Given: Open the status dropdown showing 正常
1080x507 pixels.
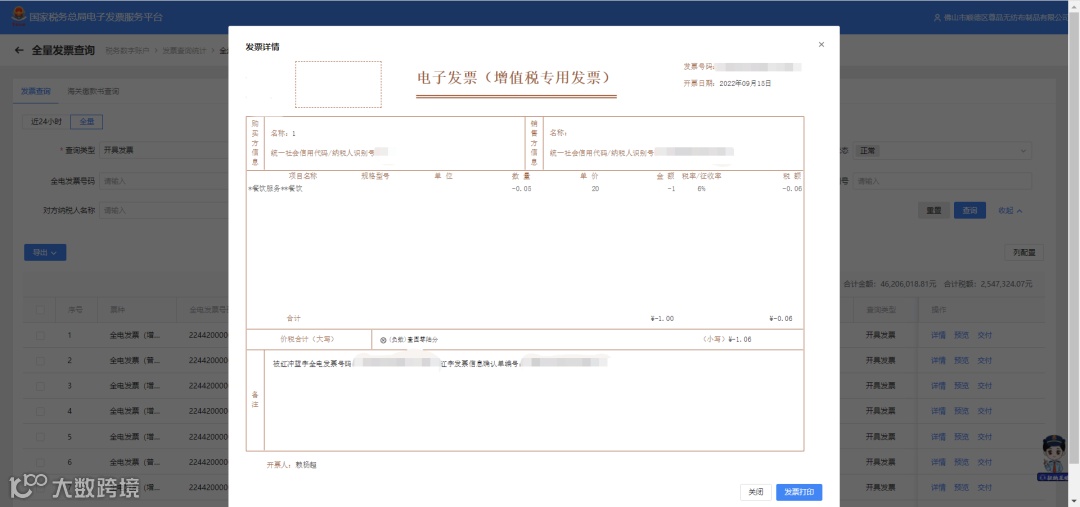Looking at the screenshot, I should (x=942, y=150).
